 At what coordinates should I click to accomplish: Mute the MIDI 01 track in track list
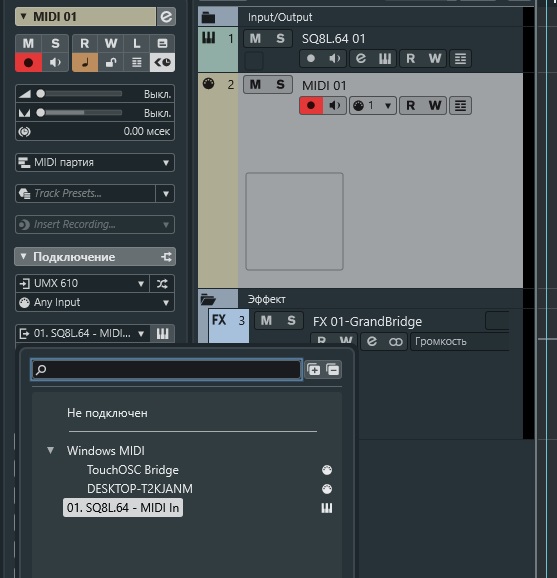(x=255, y=85)
